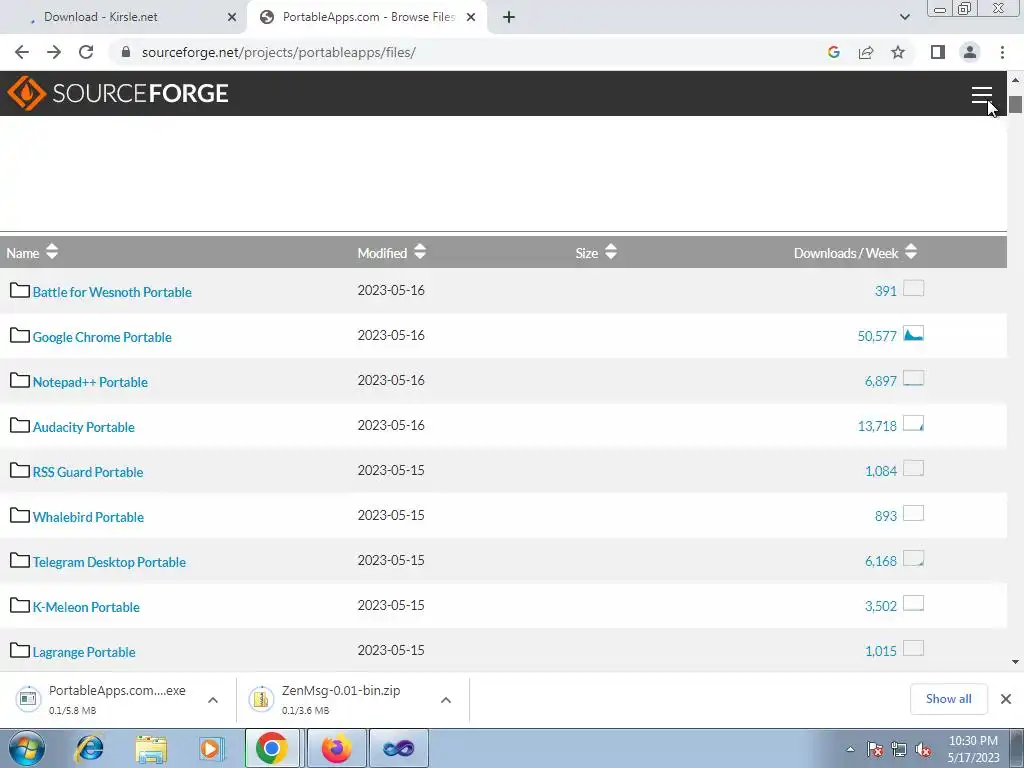Open Windows Media Player from taskbar

click(211, 748)
